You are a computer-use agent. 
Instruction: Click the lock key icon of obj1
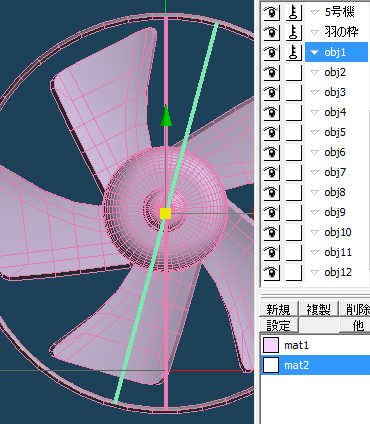(294, 52)
